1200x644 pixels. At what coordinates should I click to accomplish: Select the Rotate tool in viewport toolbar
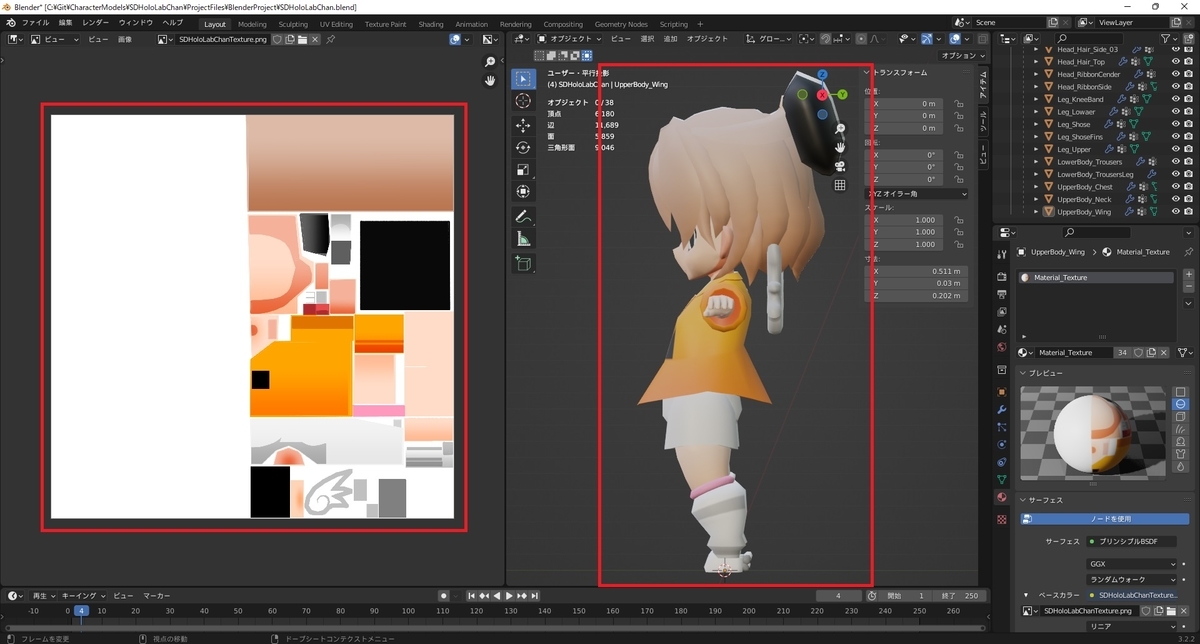tap(523, 147)
